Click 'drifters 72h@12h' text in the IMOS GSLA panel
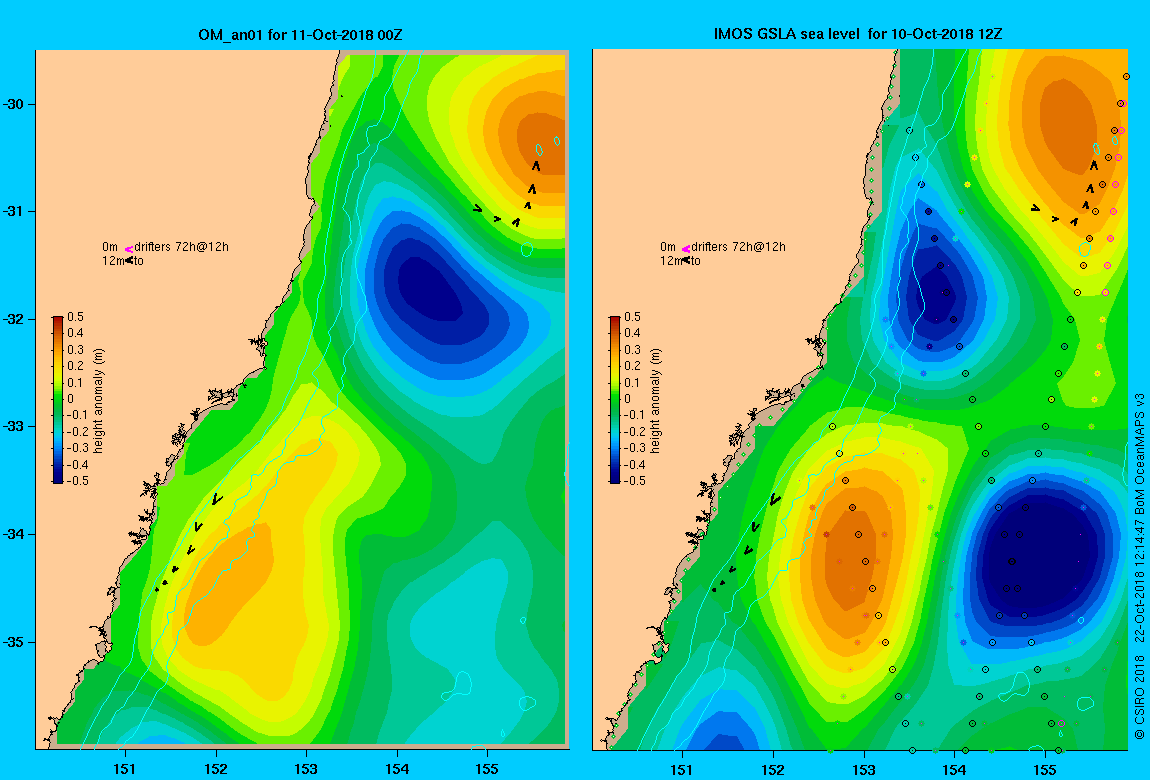Image resolution: width=1150 pixels, height=780 pixels. tap(739, 247)
